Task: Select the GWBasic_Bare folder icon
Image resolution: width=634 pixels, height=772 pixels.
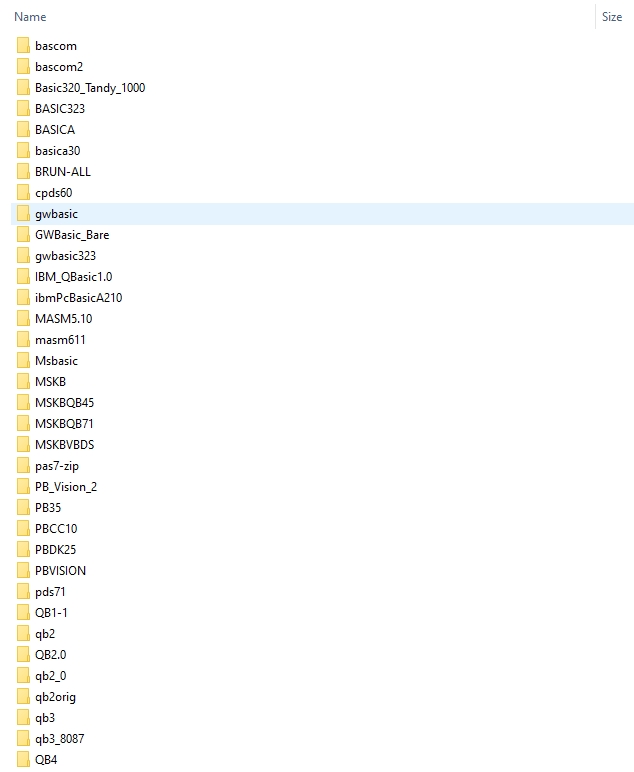Action: tap(23, 234)
